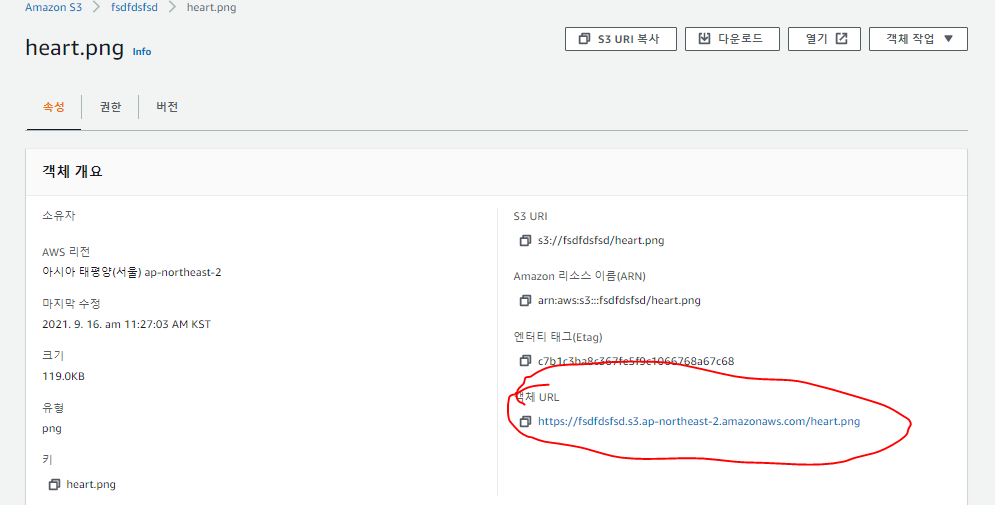995x505 pixels.
Task: Open the fsdfdsfsd bucket breadcrumb
Action: [x=134, y=8]
